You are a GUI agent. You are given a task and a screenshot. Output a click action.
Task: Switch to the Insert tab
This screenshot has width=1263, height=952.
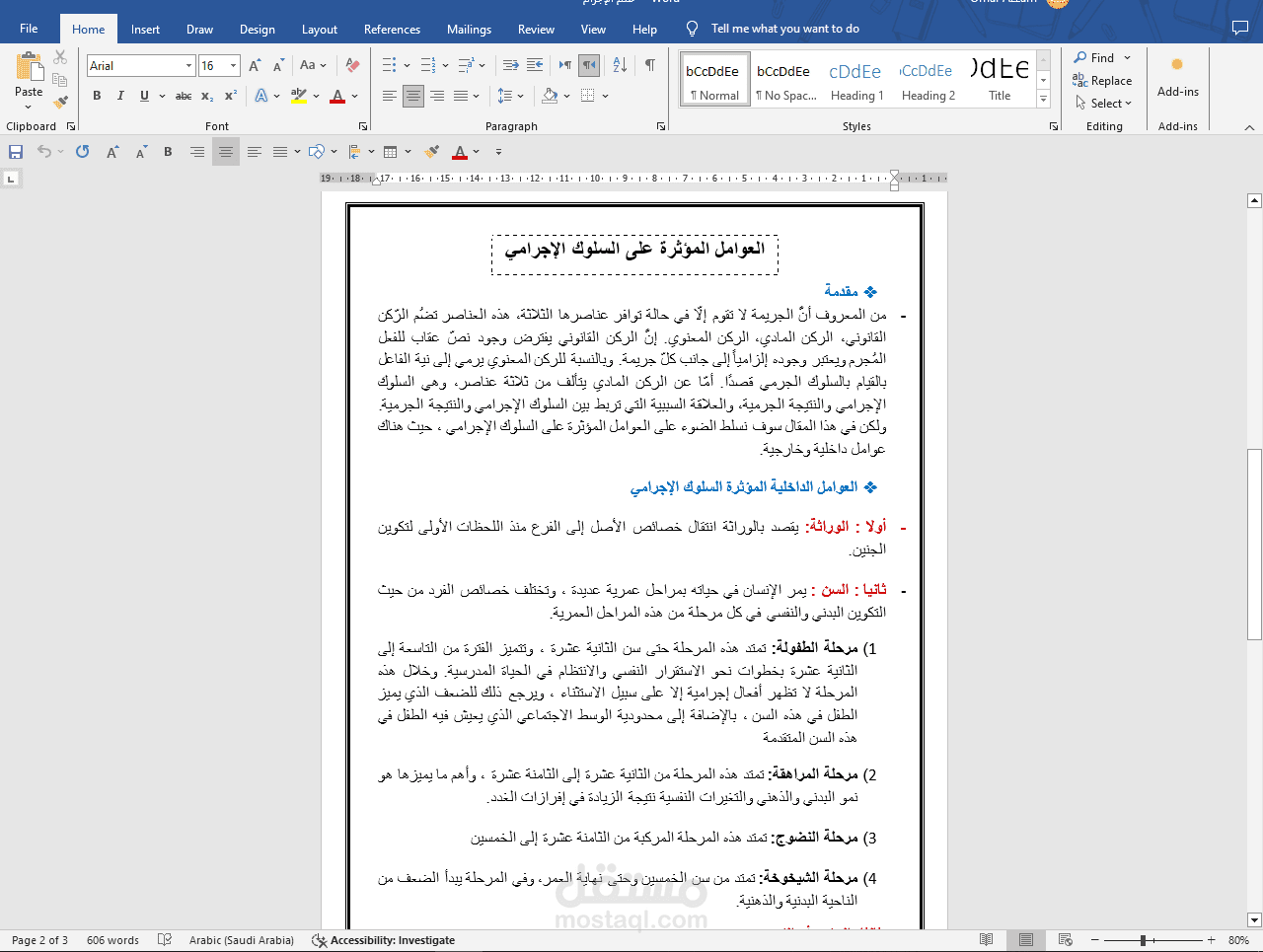click(x=145, y=29)
